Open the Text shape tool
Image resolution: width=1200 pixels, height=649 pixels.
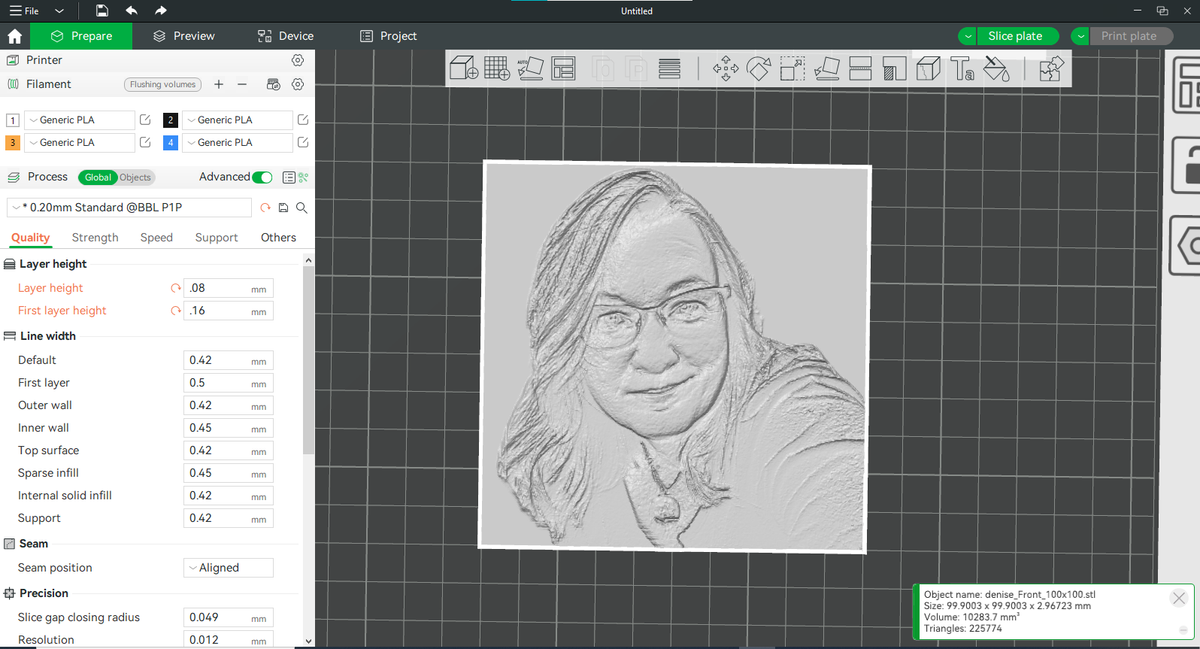[x=962, y=68]
